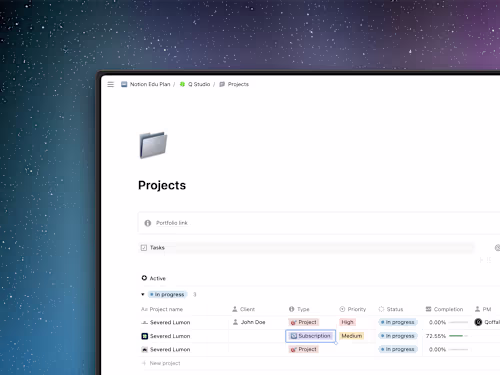Open the Medium priority cell
The image size is (500, 375).
[352, 336]
